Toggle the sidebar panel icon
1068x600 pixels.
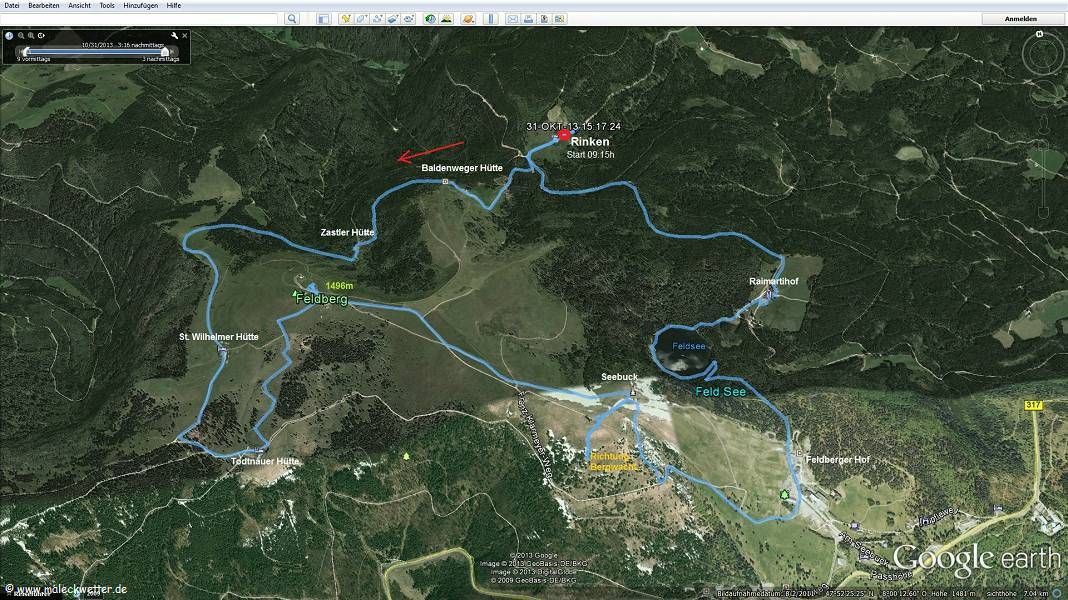tap(322, 19)
